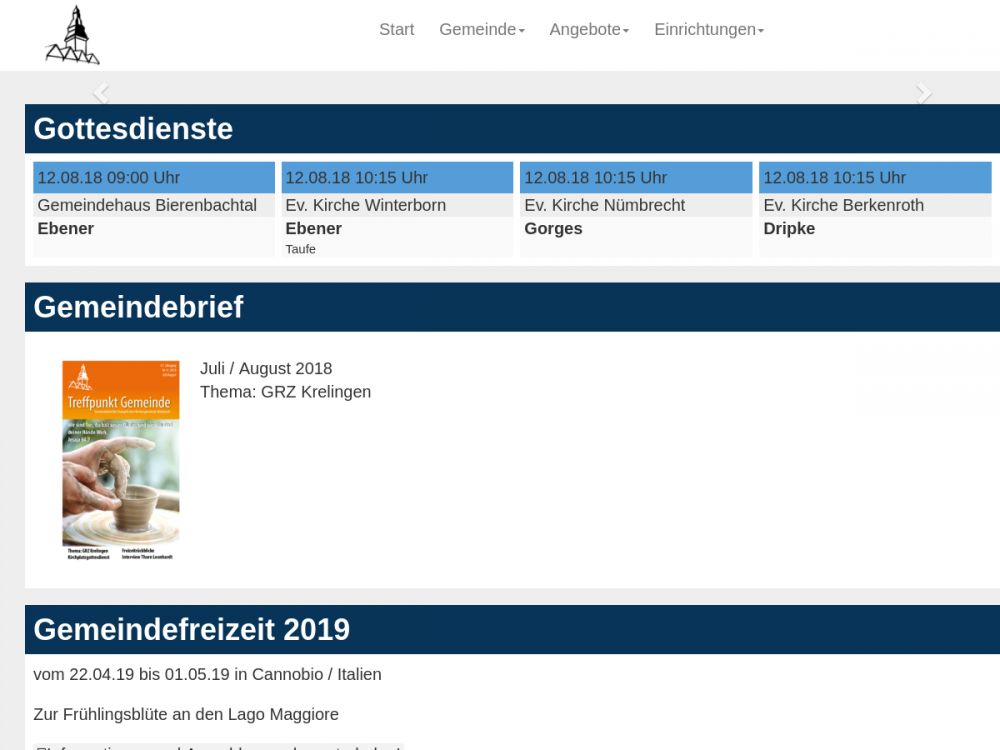Click pastor name Gorges
The image size is (1000, 750).
[x=553, y=229]
